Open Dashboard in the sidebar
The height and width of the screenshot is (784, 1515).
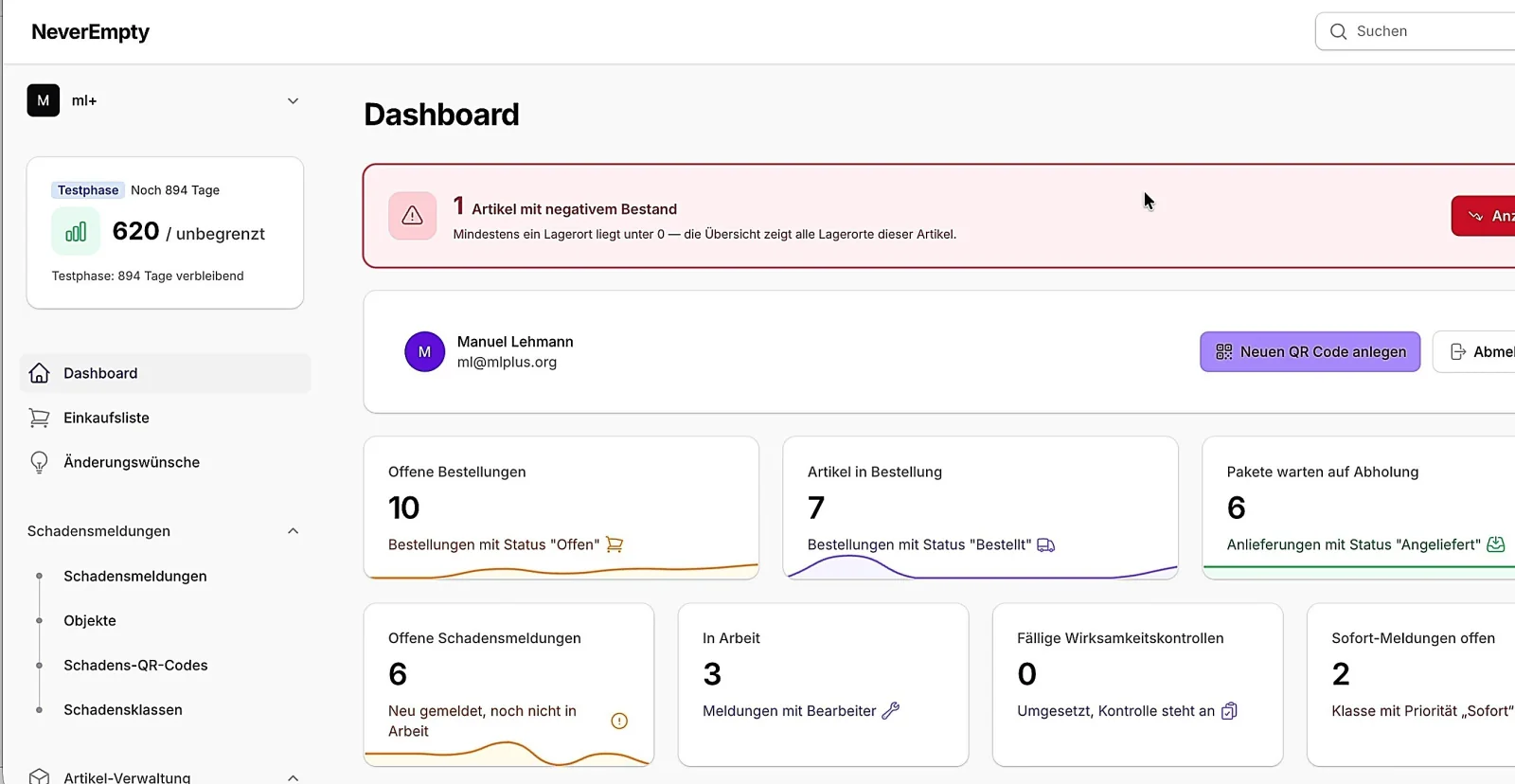tap(165, 373)
